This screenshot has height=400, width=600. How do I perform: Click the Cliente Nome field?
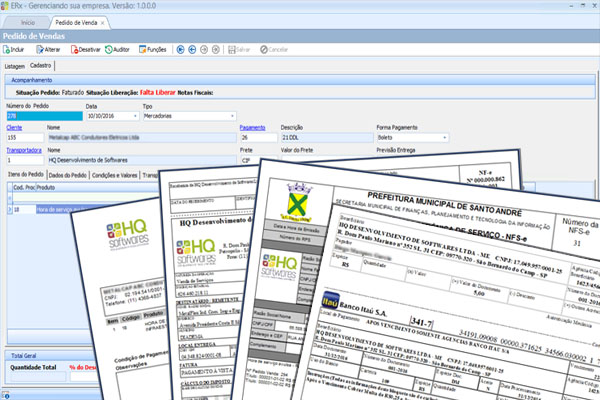point(142,137)
